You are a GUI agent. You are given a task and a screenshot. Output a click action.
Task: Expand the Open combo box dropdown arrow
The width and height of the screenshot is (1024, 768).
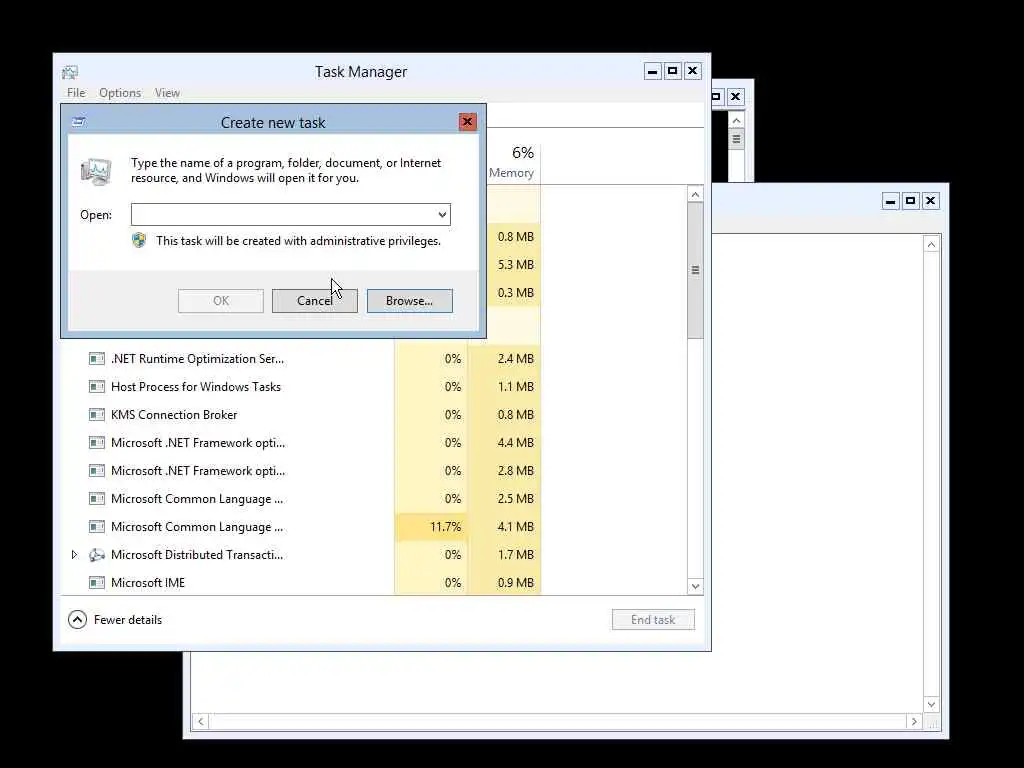click(x=442, y=214)
